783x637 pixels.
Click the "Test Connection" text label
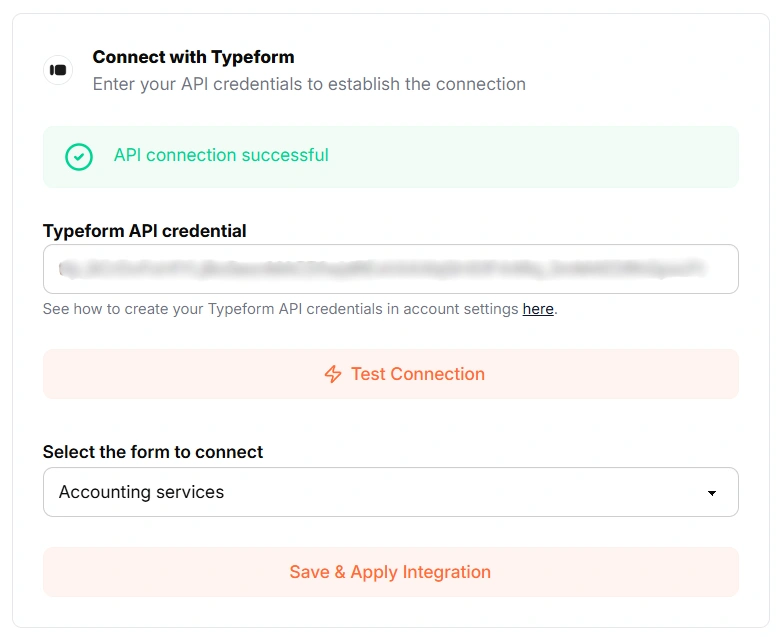click(417, 374)
